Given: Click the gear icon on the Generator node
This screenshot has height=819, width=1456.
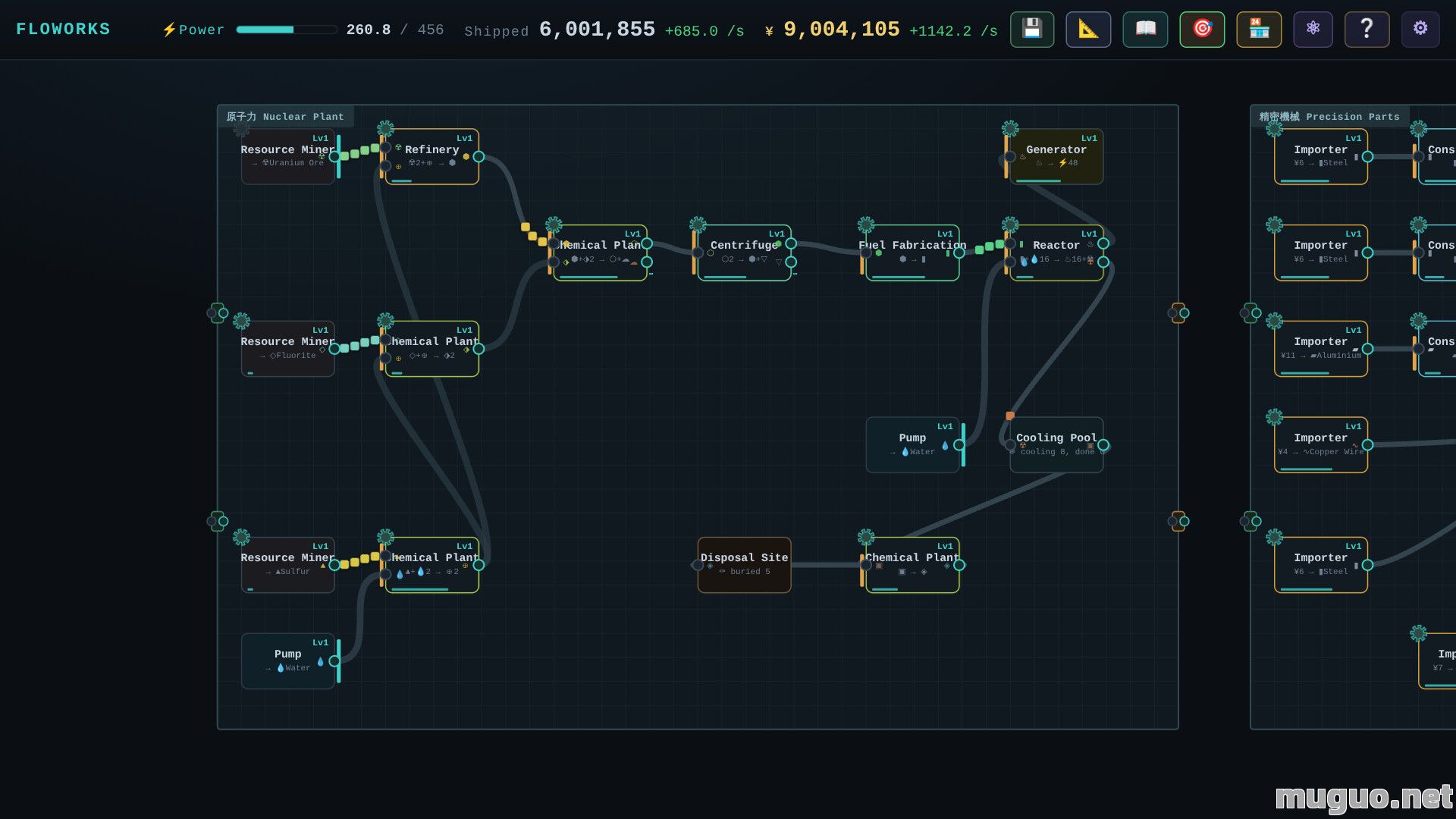Looking at the screenshot, I should point(1010,128).
